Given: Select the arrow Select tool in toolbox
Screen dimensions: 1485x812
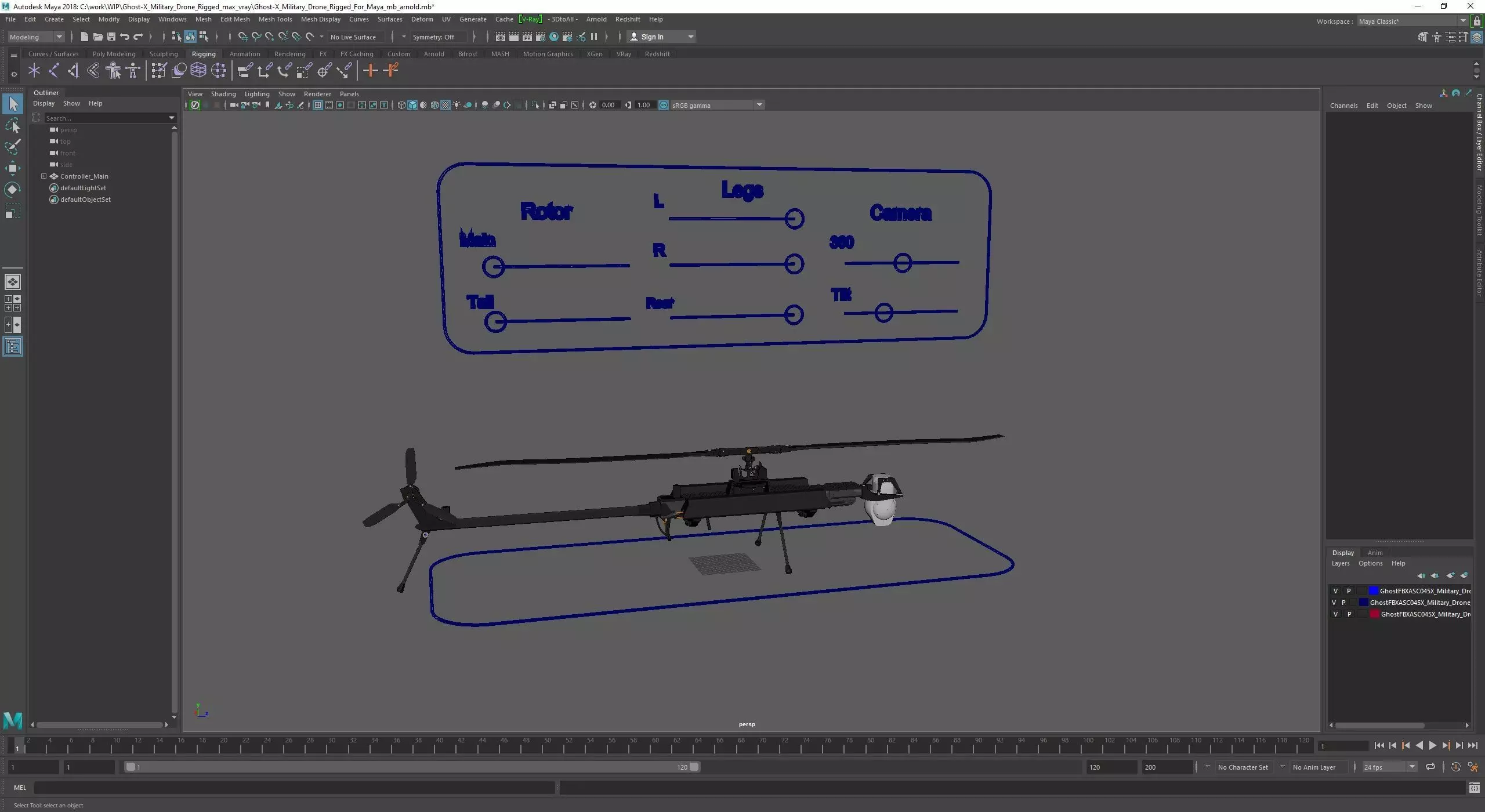Looking at the screenshot, I should pos(13,104).
